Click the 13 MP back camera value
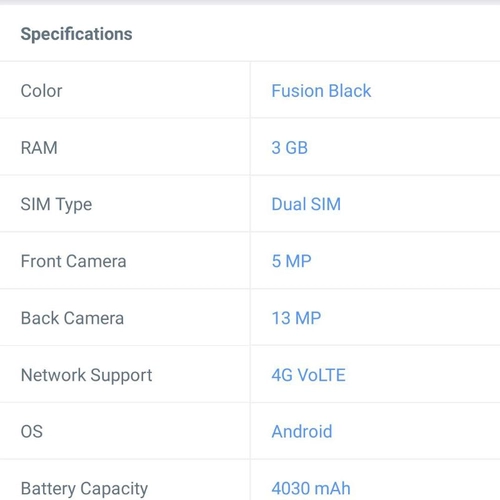Screen dimensions: 500x500 [x=296, y=318]
